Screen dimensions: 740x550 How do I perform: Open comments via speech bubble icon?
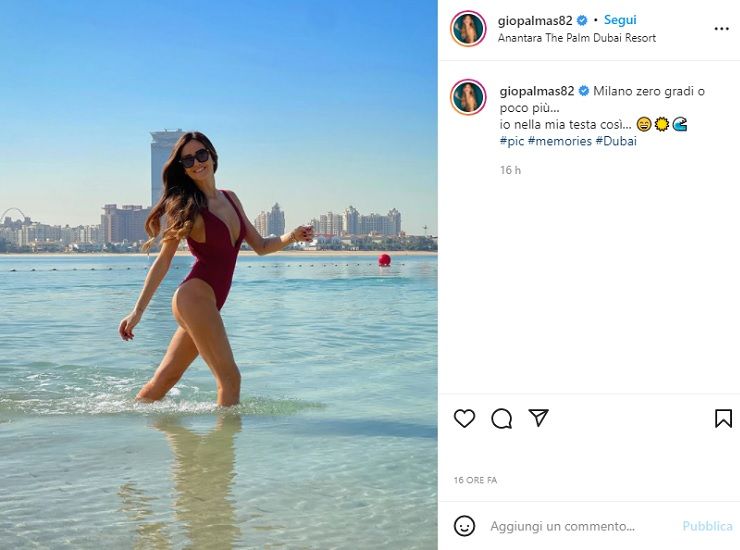pos(501,418)
